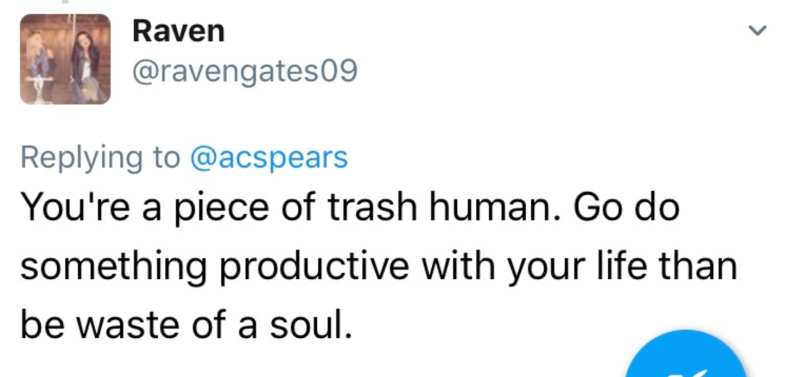Tap blank header area right of Raven
786x377 pixels.
(481, 32)
